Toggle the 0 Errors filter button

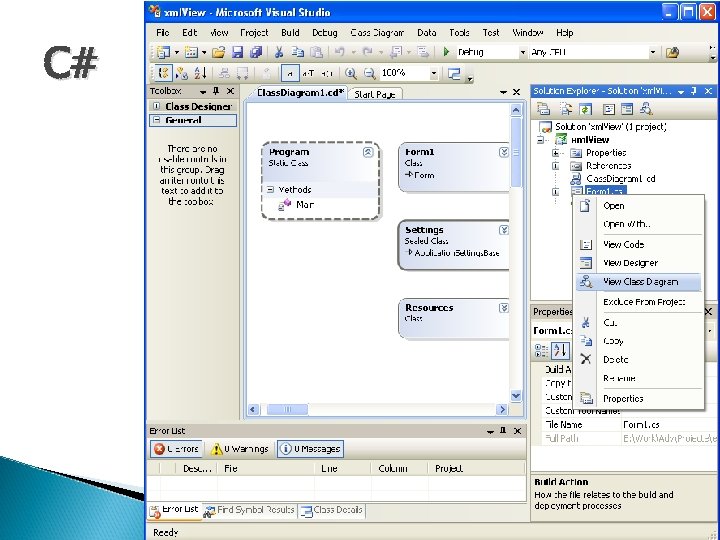176,449
